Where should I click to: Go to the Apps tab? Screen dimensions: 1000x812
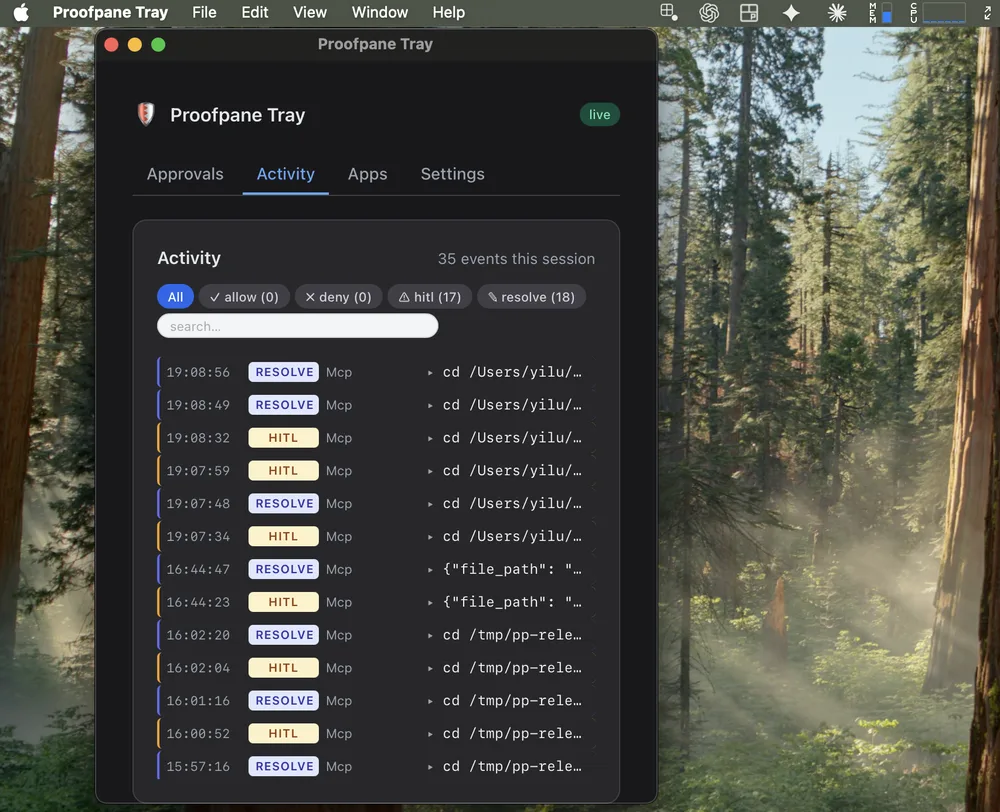367,173
